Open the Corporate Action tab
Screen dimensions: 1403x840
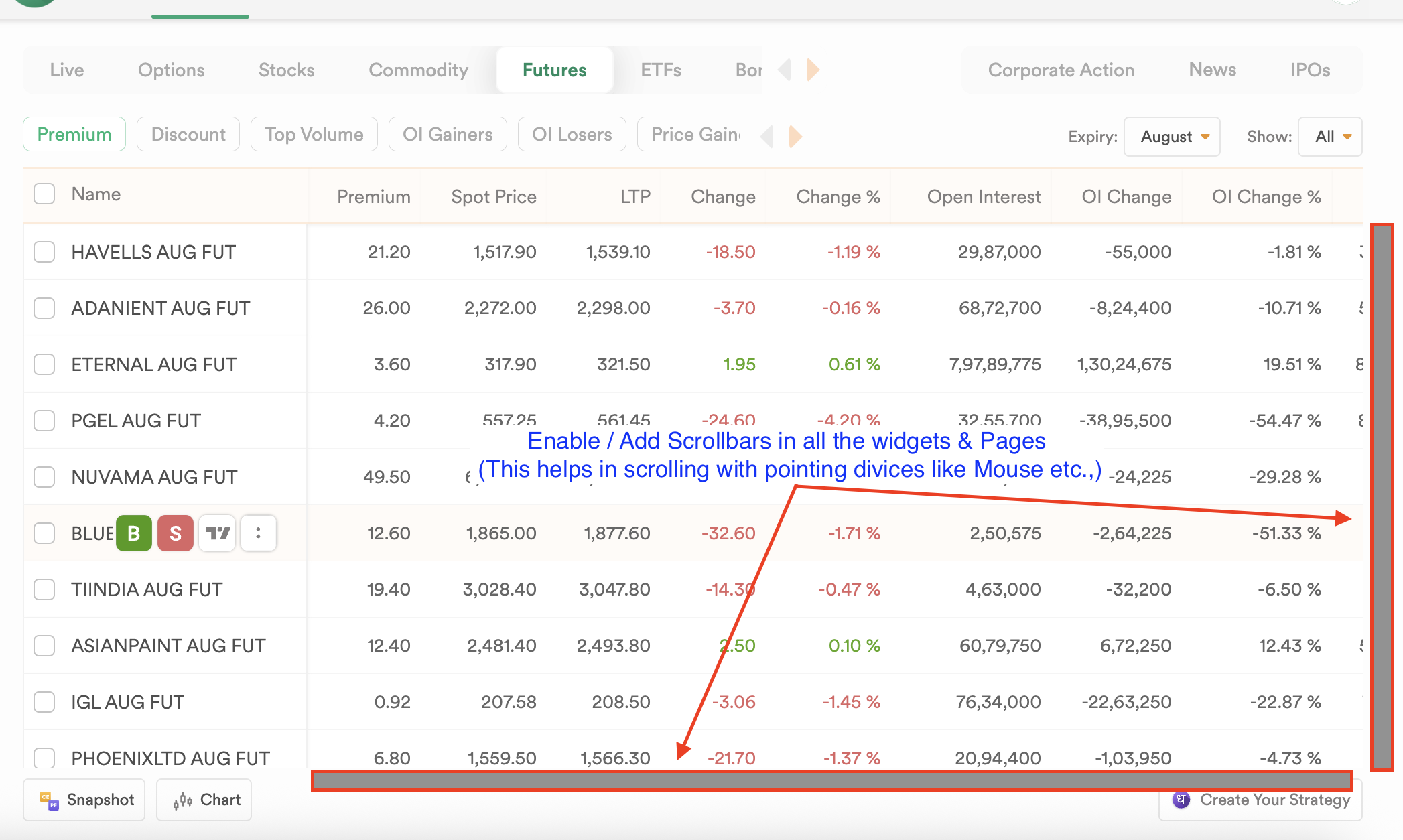[x=1061, y=70]
